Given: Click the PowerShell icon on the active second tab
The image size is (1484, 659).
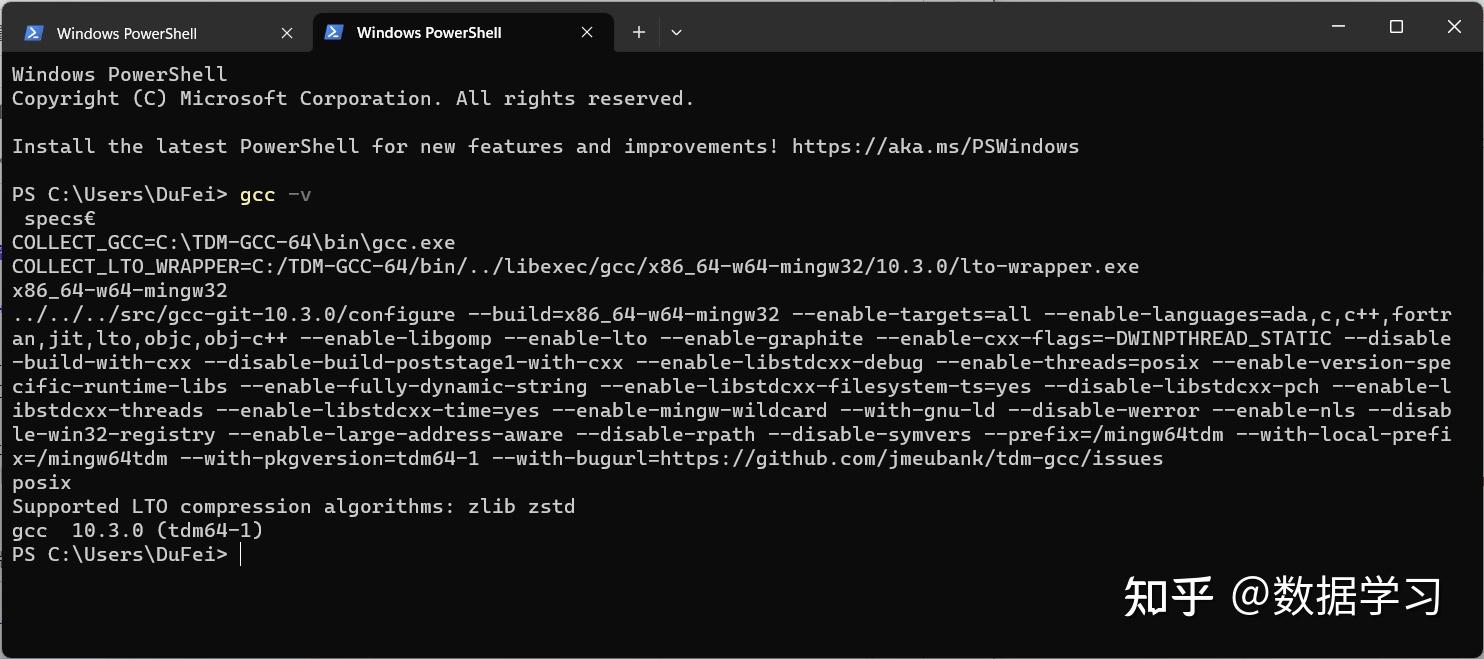Looking at the screenshot, I should (335, 32).
